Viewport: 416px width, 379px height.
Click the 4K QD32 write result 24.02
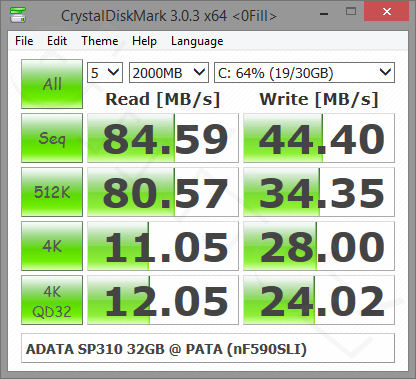coord(319,300)
